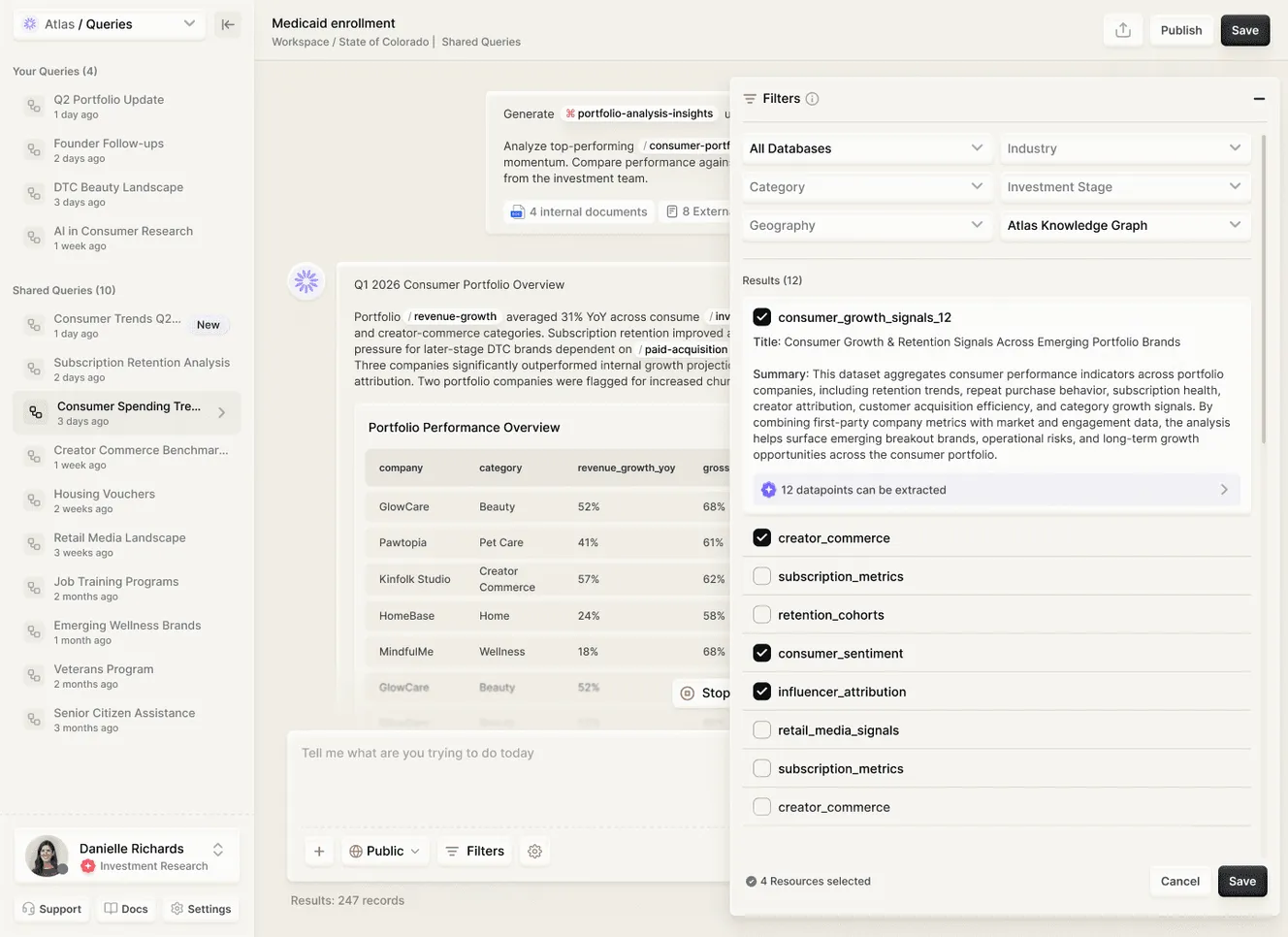Click Save in the top header
Screen dimensions: 1288x937
(1245, 30)
